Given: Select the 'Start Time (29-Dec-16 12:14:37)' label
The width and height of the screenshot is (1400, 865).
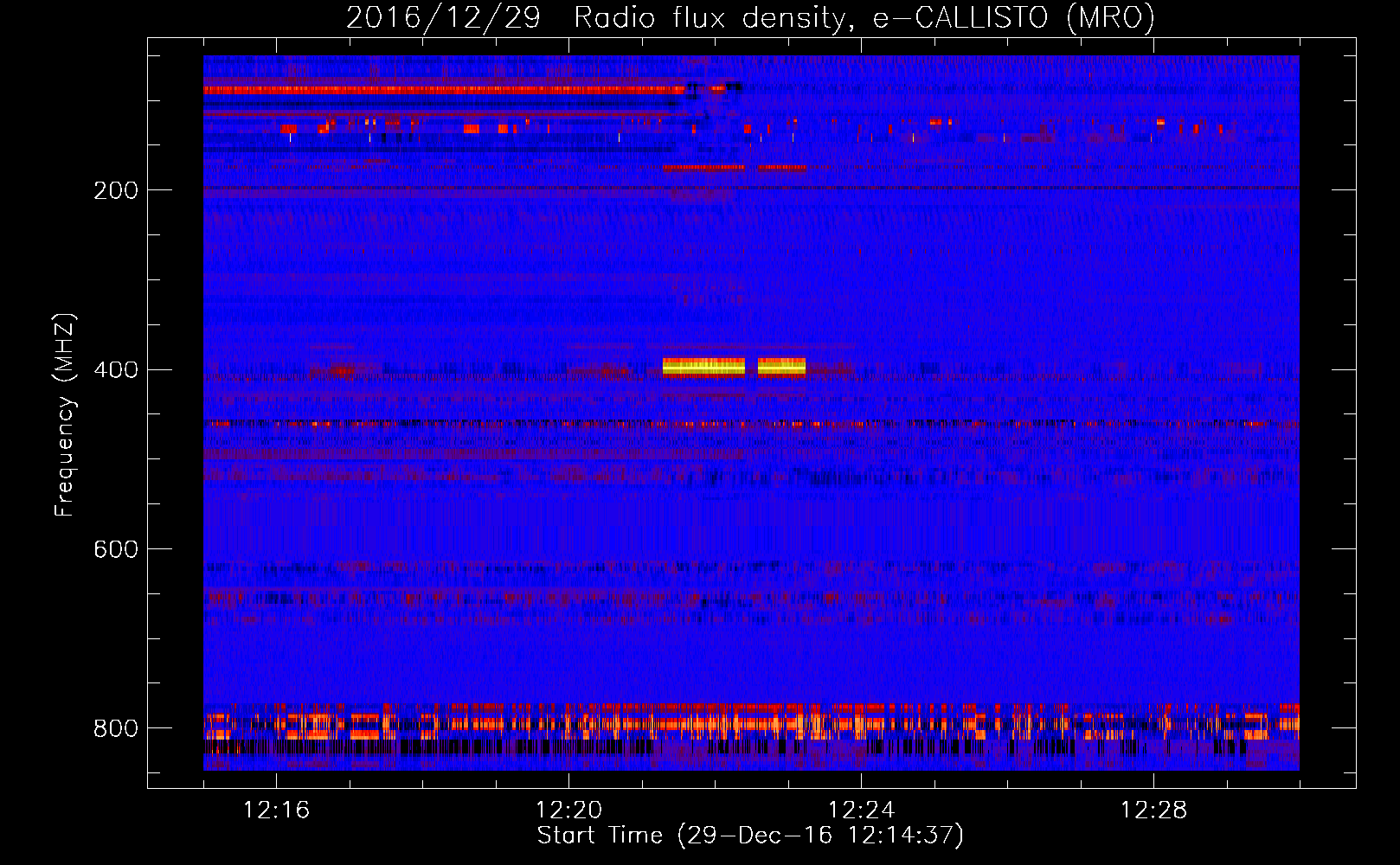Looking at the screenshot, I should [x=750, y=836].
